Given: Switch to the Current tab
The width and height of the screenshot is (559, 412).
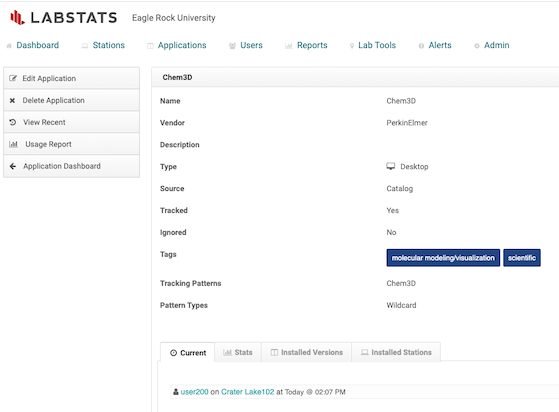Looking at the screenshot, I should (x=188, y=352).
